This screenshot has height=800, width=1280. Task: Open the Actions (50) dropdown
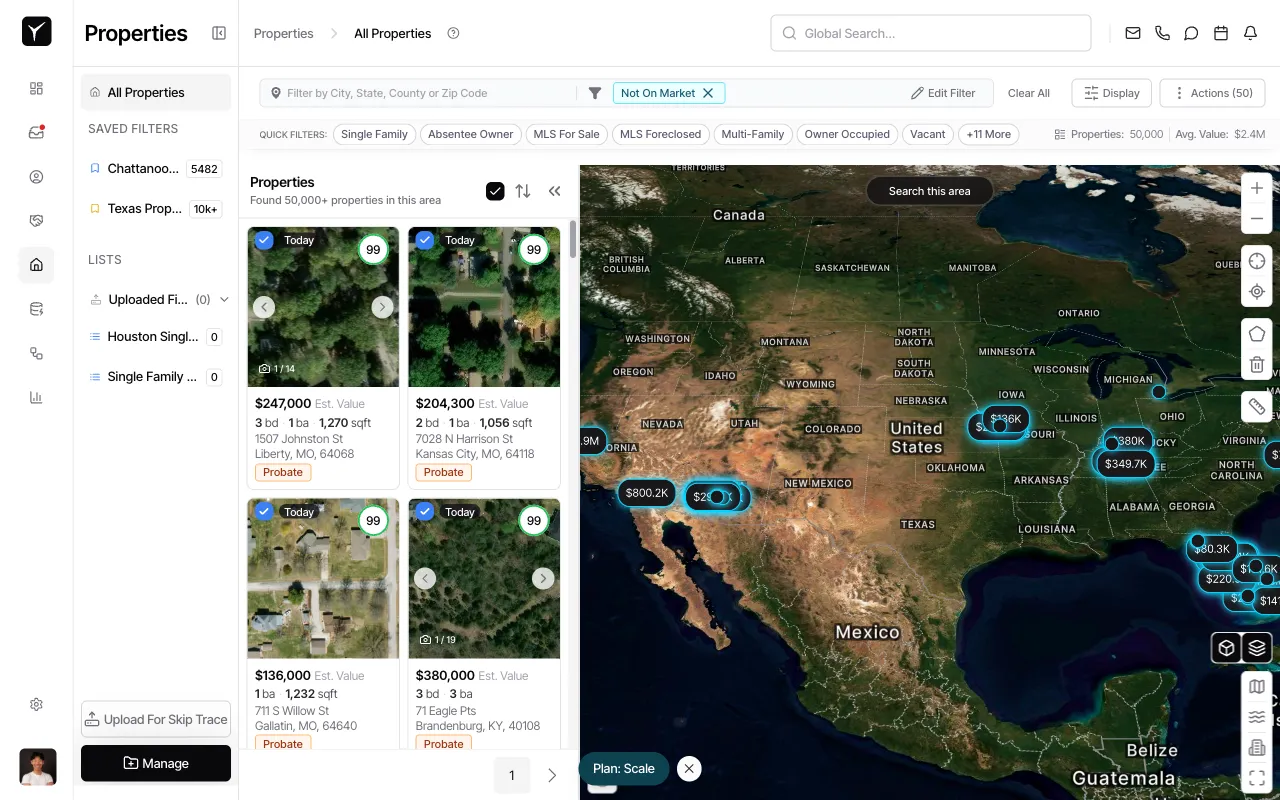[x=1212, y=93]
